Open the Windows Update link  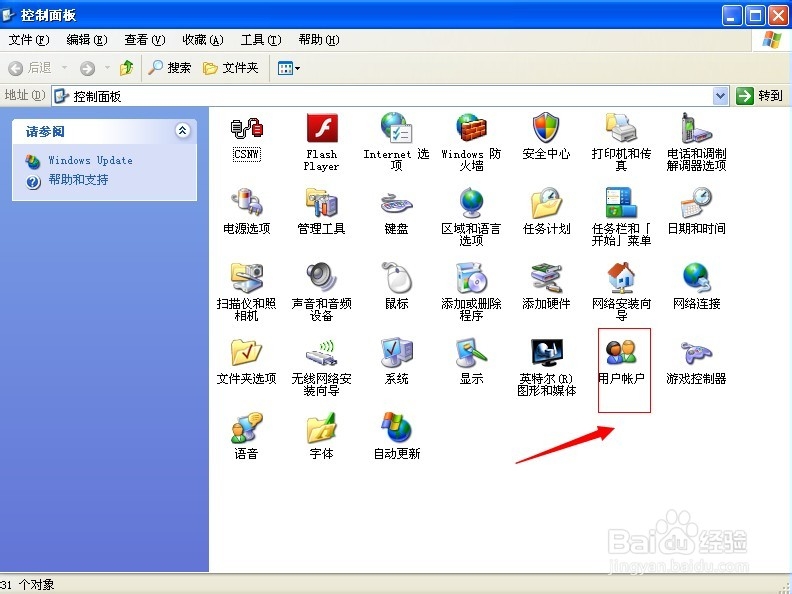[x=90, y=161]
